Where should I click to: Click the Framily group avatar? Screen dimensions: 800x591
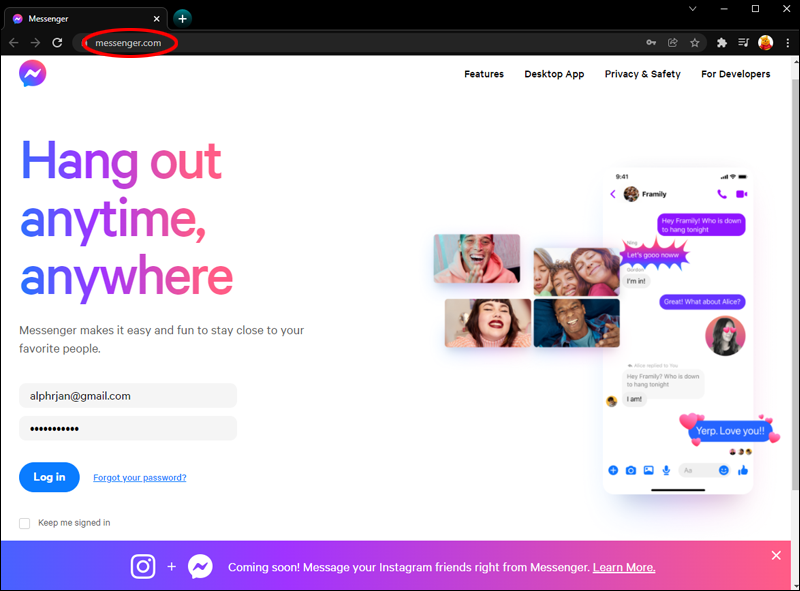(631, 194)
